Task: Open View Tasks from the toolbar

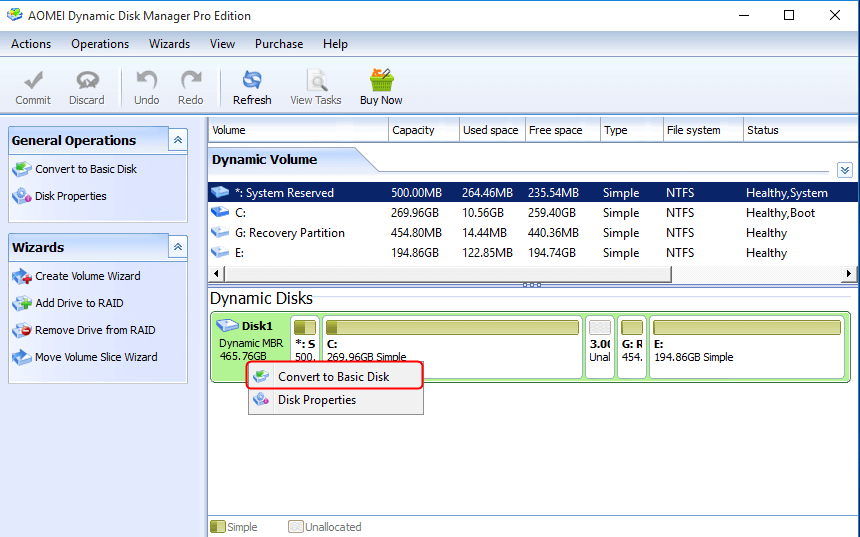Action: pos(316,88)
